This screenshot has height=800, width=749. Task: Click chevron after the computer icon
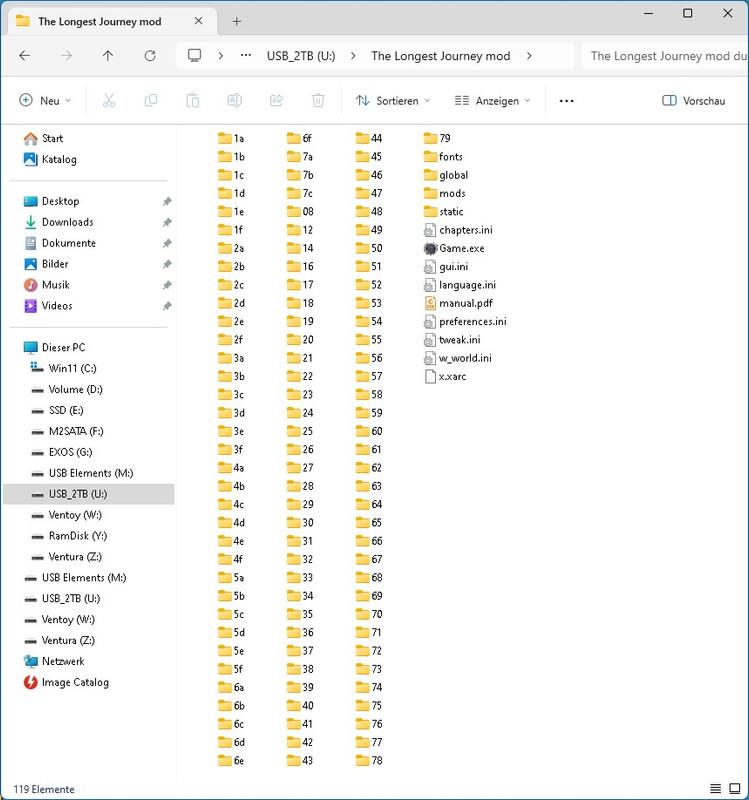[x=220, y=56]
